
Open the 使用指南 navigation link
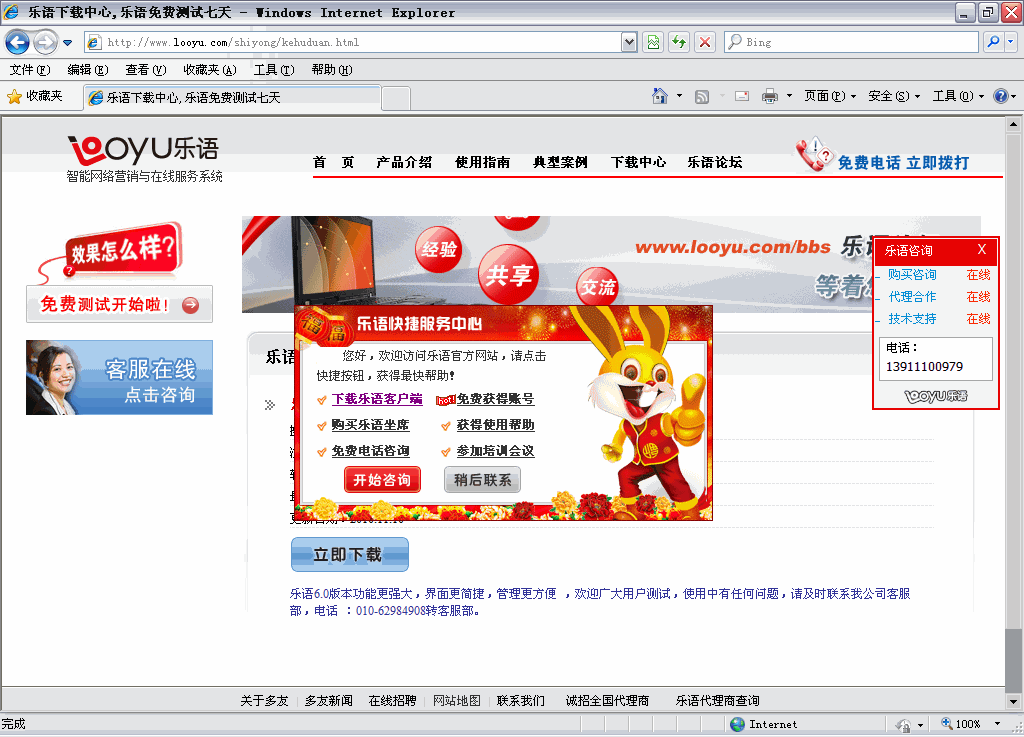(483, 163)
